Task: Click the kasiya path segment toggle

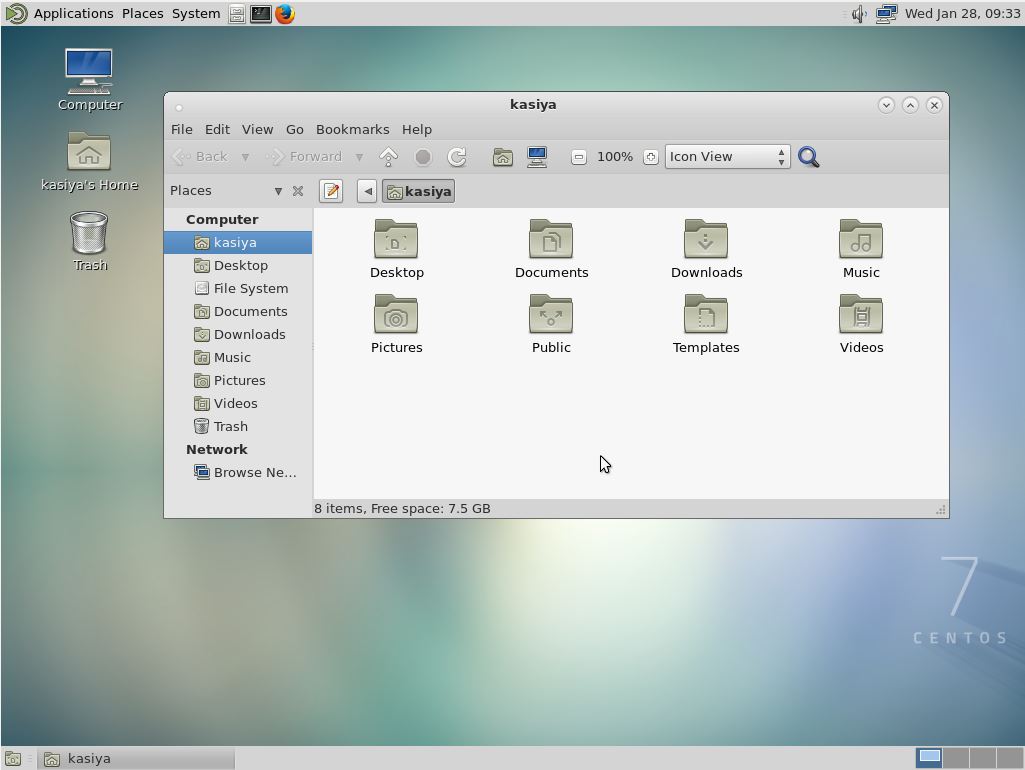Action: click(418, 190)
